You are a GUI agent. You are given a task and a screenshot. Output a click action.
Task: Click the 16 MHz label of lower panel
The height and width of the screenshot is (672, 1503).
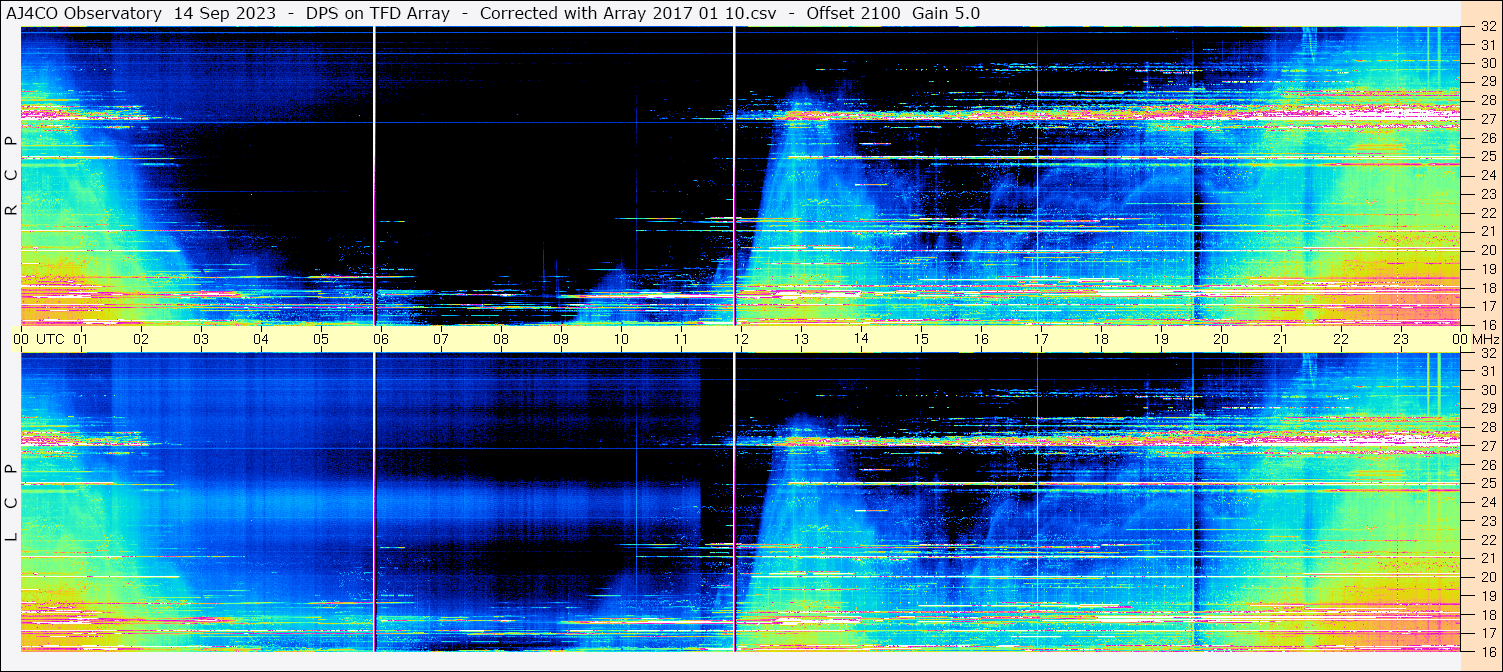point(1487,651)
